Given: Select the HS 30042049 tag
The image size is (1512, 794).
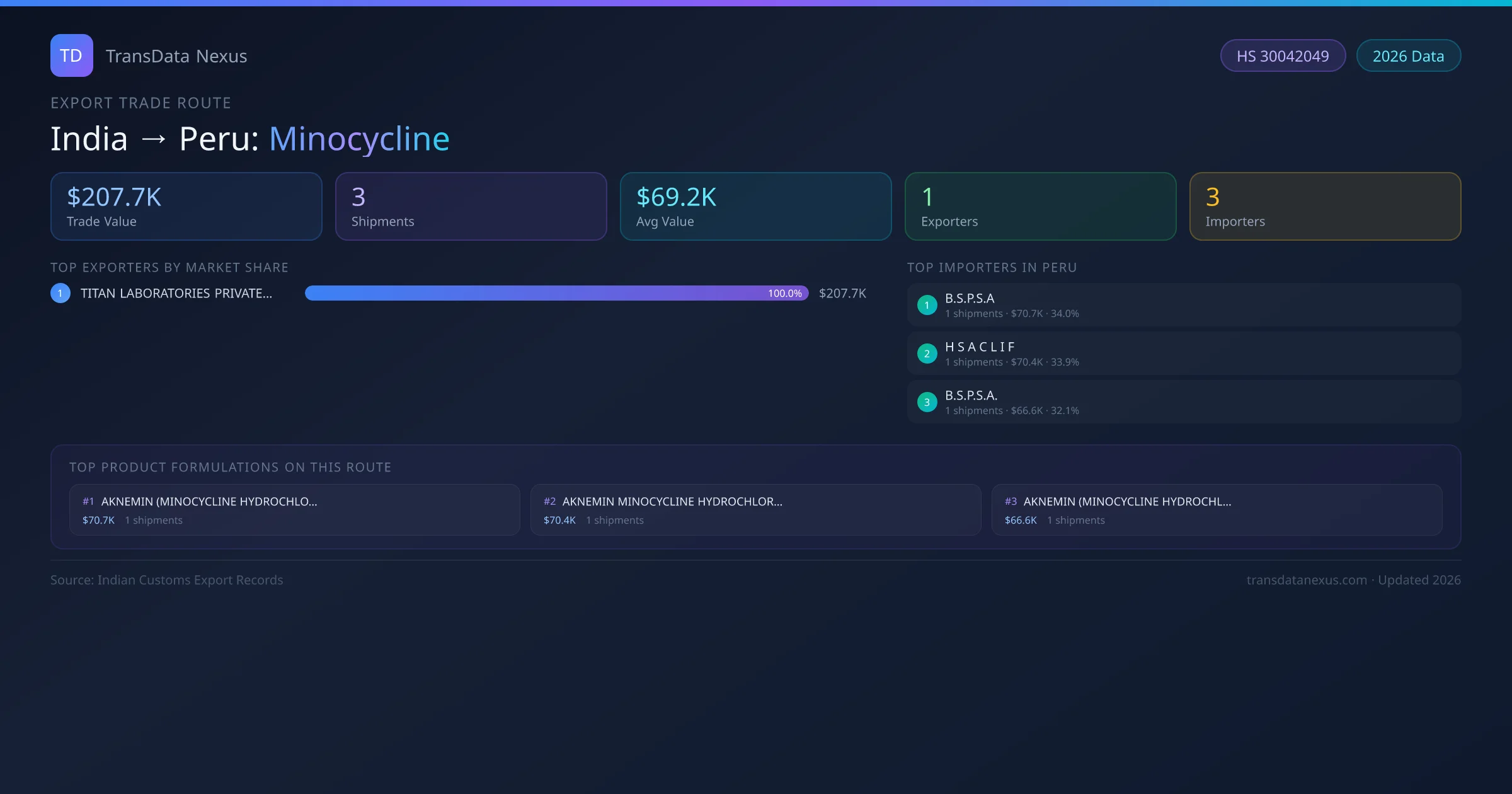Looking at the screenshot, I should (1283, 56).
